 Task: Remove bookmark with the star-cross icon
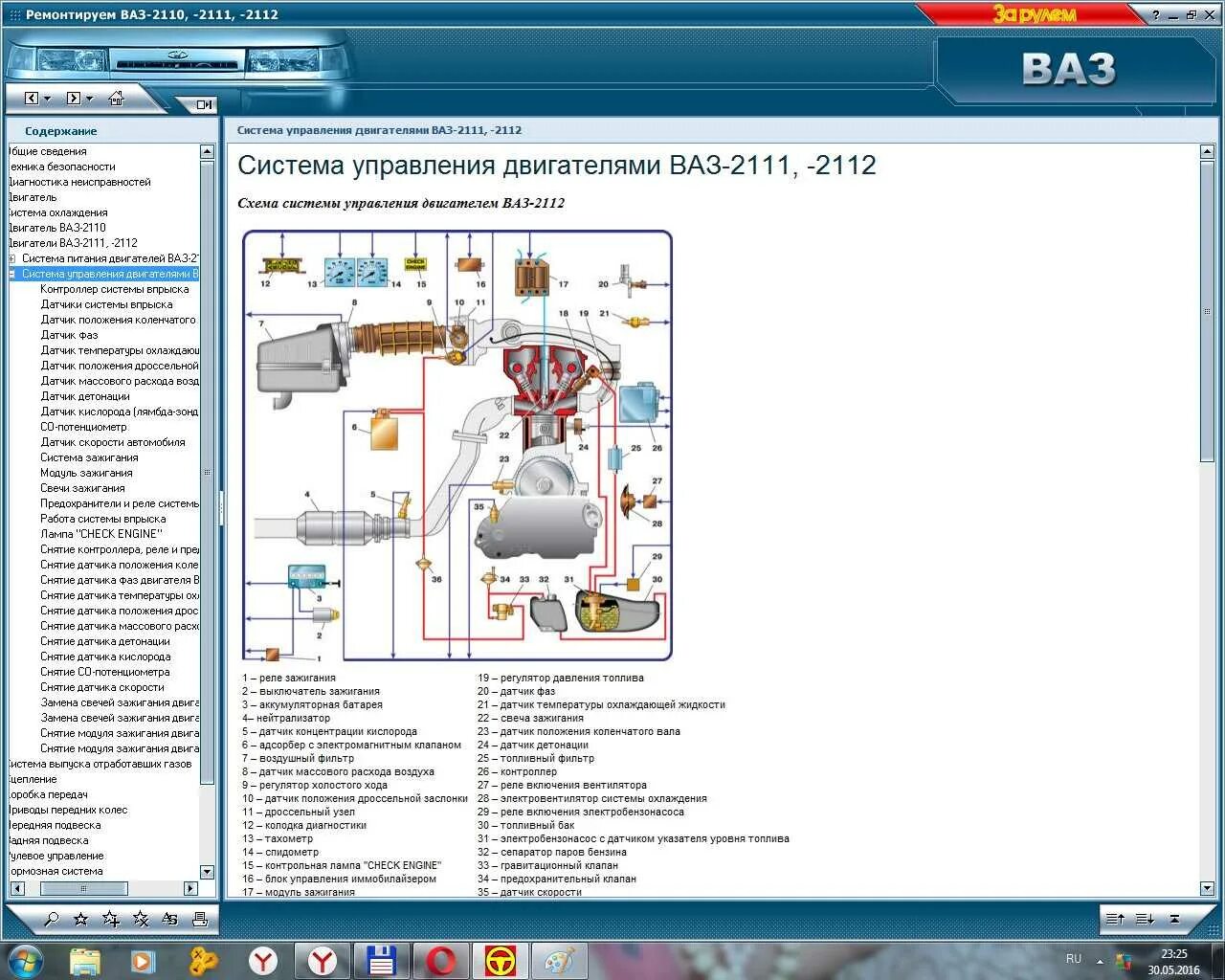pos(141,920)
